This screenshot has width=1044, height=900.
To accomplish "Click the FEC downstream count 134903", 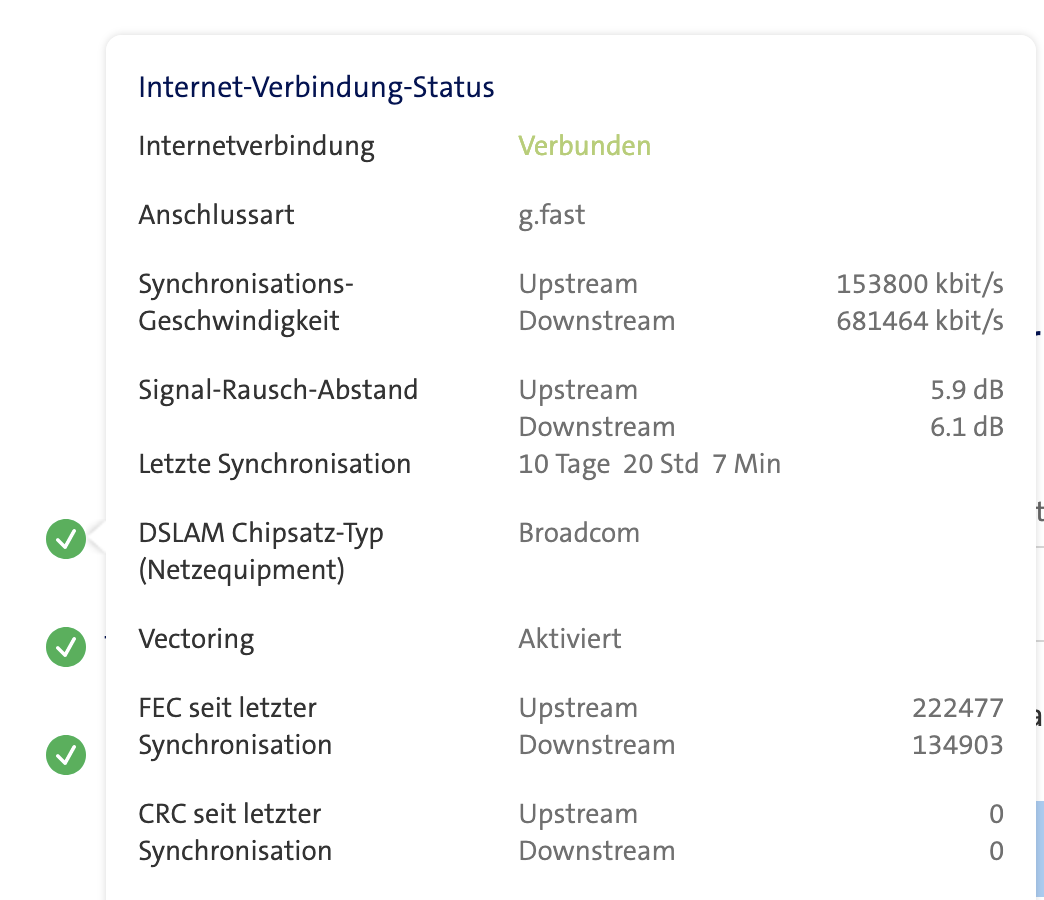I will pyautogui.click(x=957, y=745).
